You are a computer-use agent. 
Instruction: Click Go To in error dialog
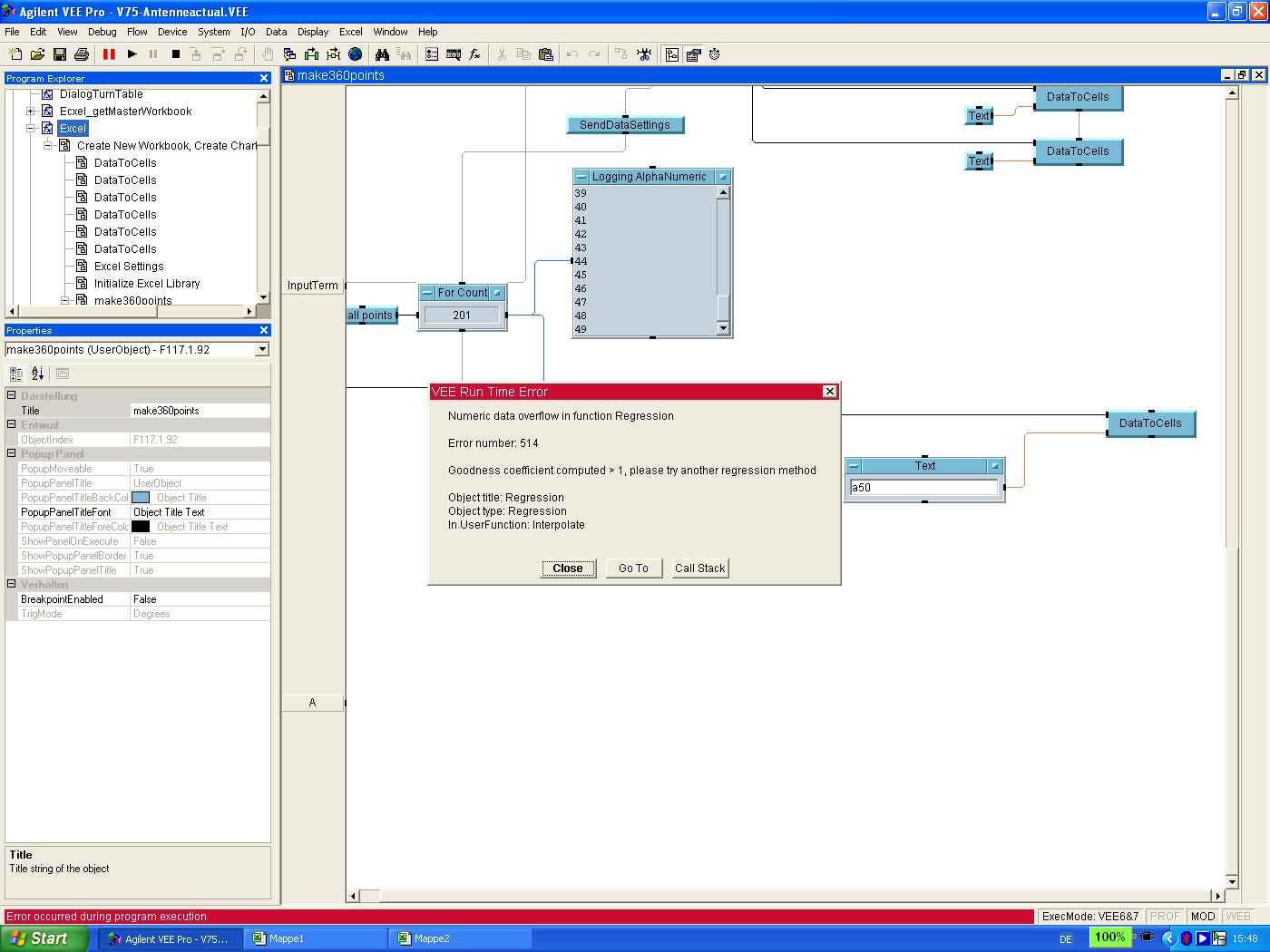(633, 568)
